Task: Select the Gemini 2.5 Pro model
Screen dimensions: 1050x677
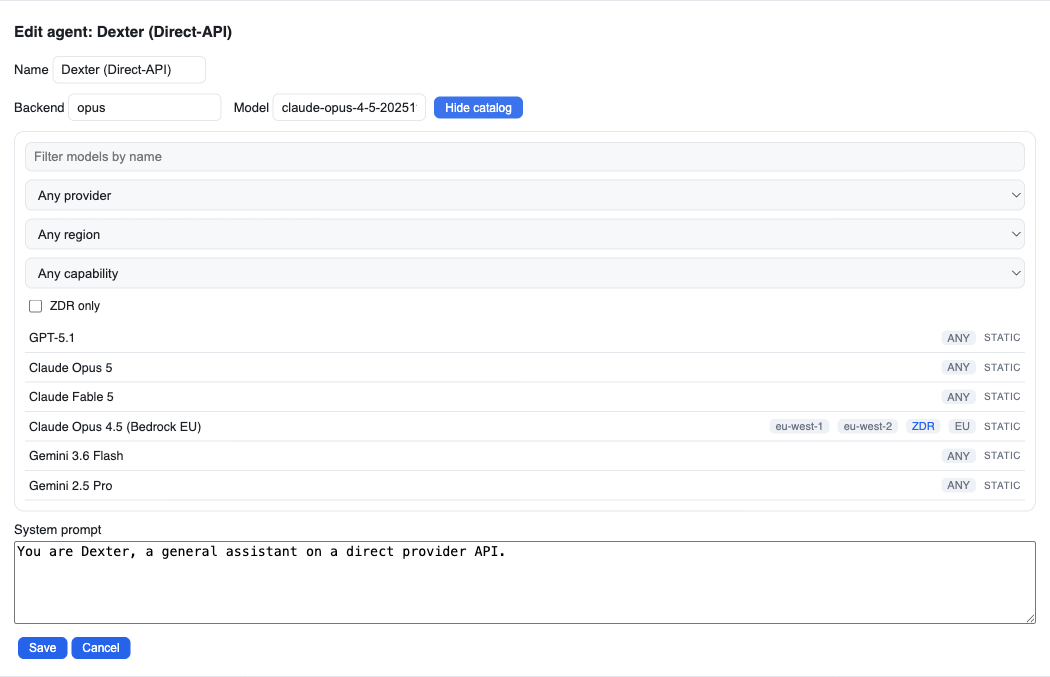Action: [525, 485]
